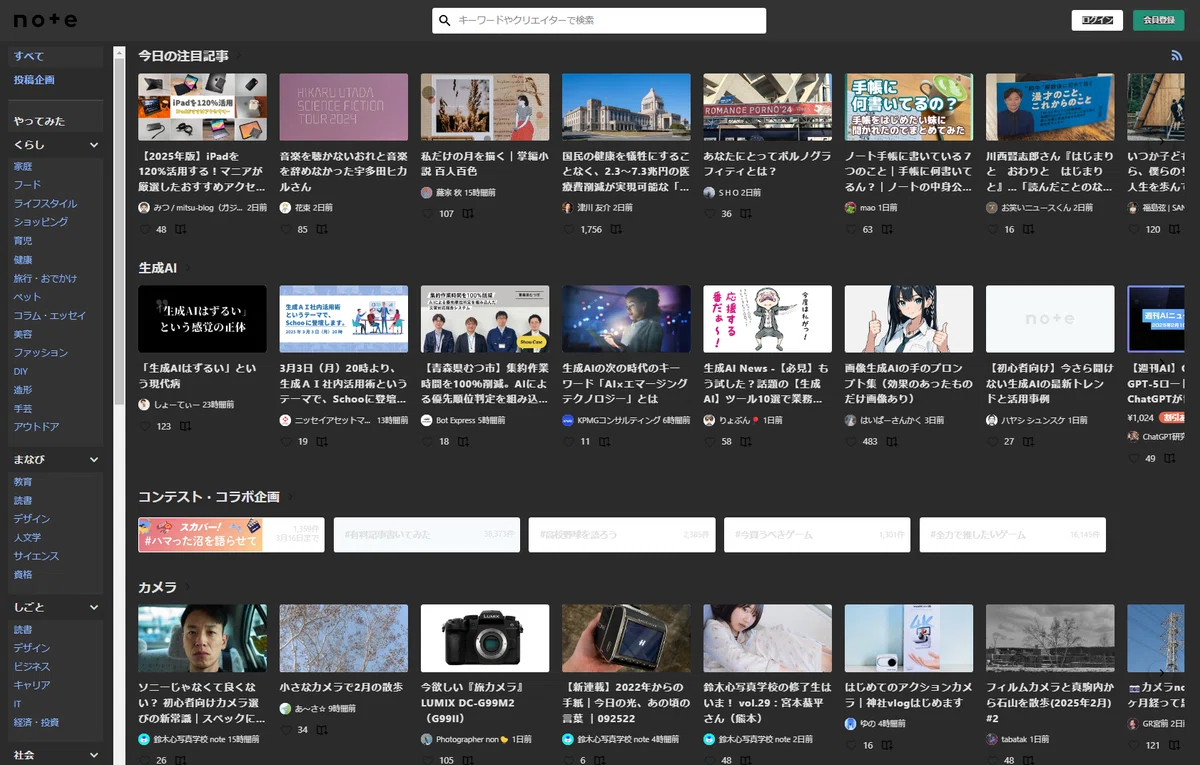Bookmark the 宇多田ヒカル article by 花束
1200x765 pixels.
[322, 229]
